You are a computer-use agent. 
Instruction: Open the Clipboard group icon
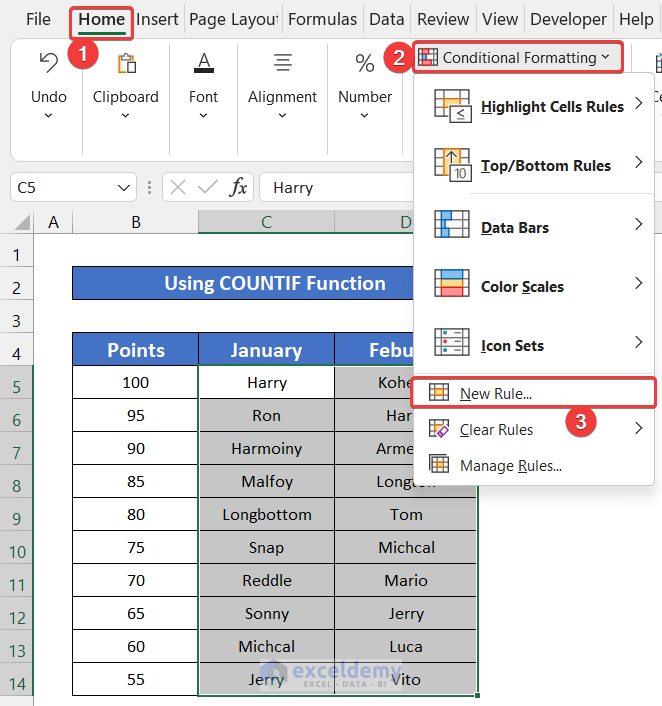pyautogui.click(x=127, y=63)
